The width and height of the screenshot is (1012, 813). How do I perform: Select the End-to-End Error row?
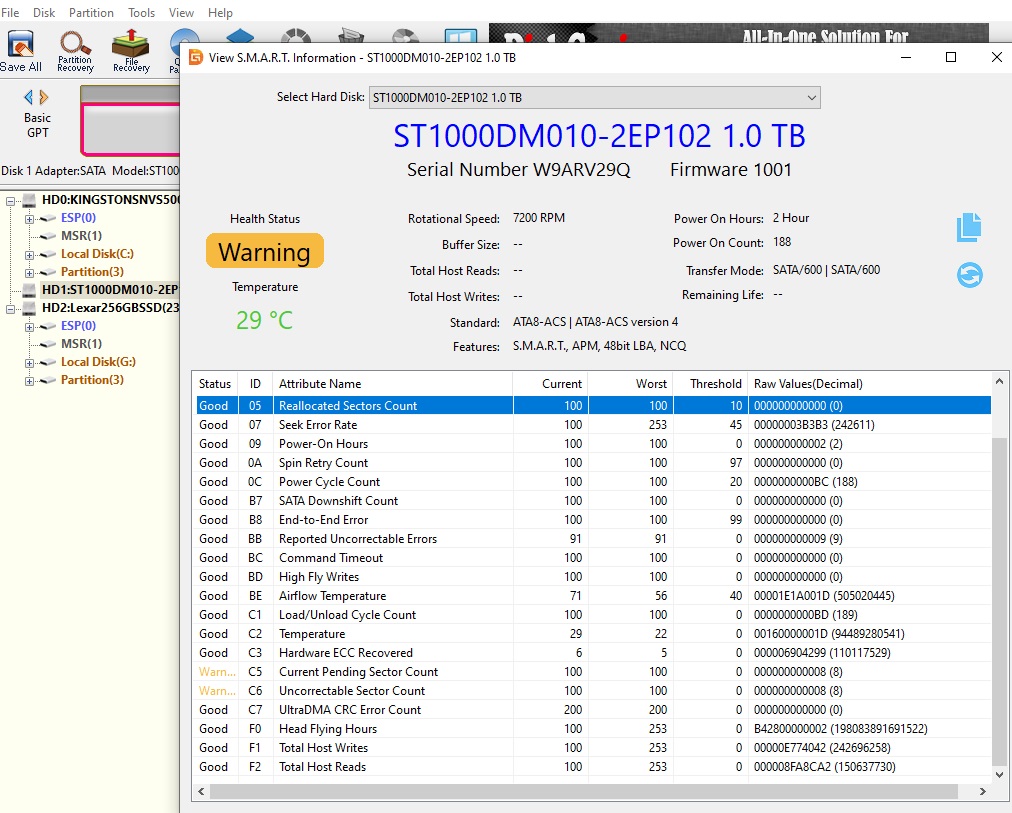point(592,520)
